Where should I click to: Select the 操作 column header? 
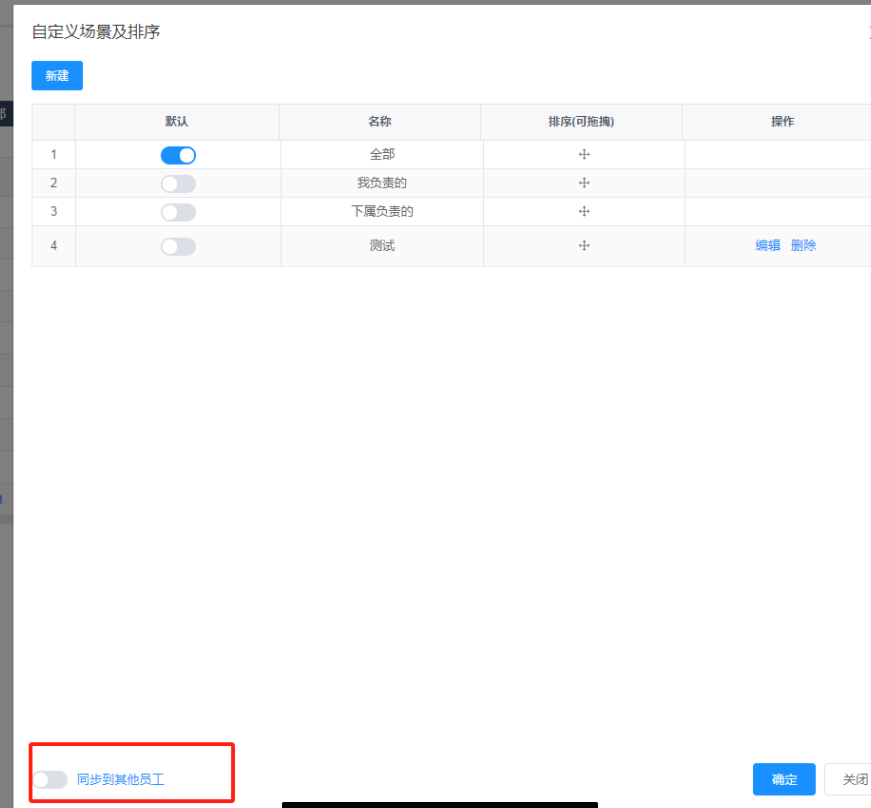pos(783,121)
